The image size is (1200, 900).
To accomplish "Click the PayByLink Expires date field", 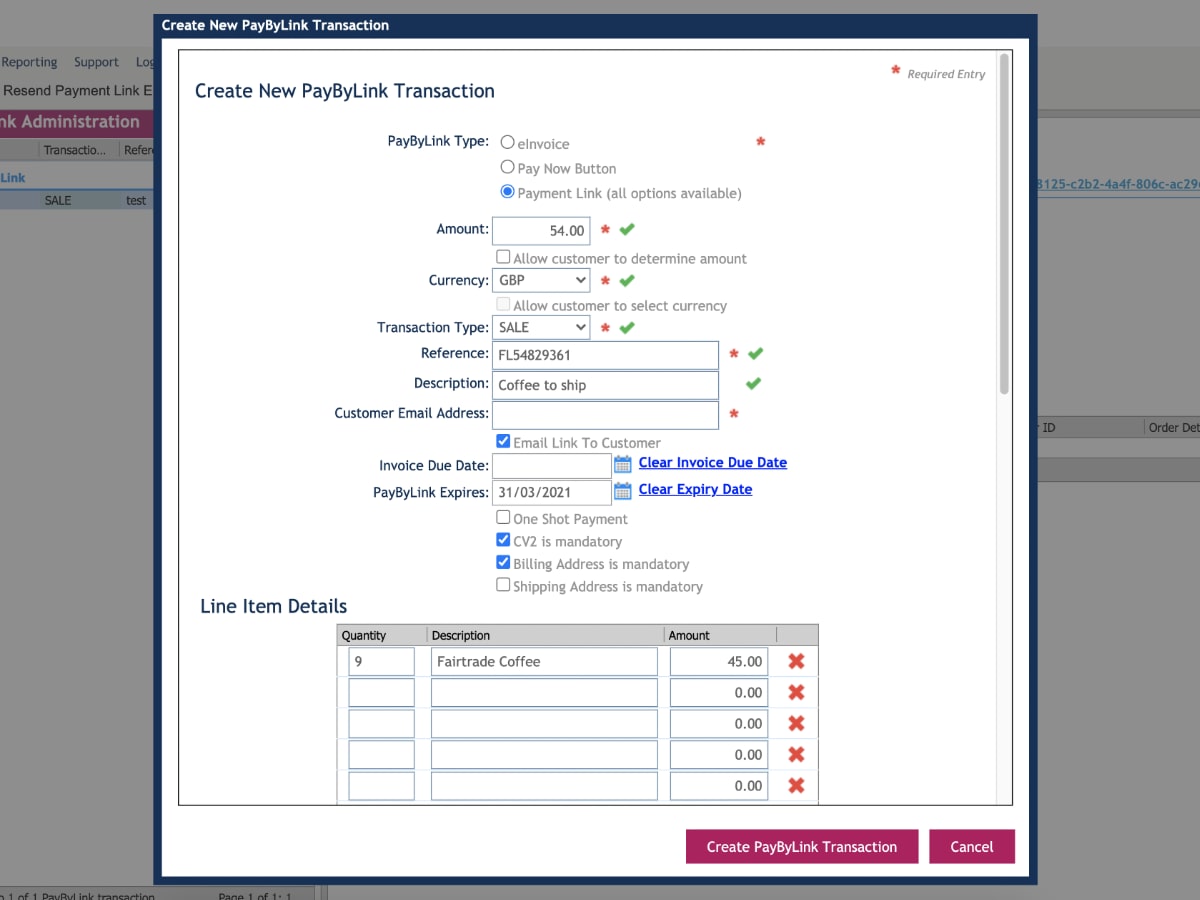I will [552, 492].
